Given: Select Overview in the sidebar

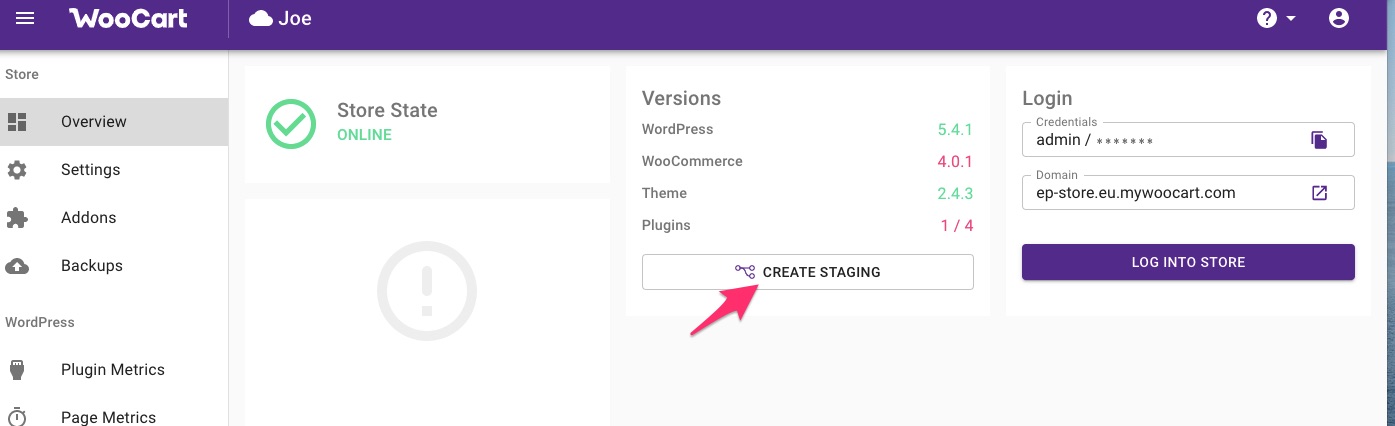Looking at the screenshot, I should (94, 122).
